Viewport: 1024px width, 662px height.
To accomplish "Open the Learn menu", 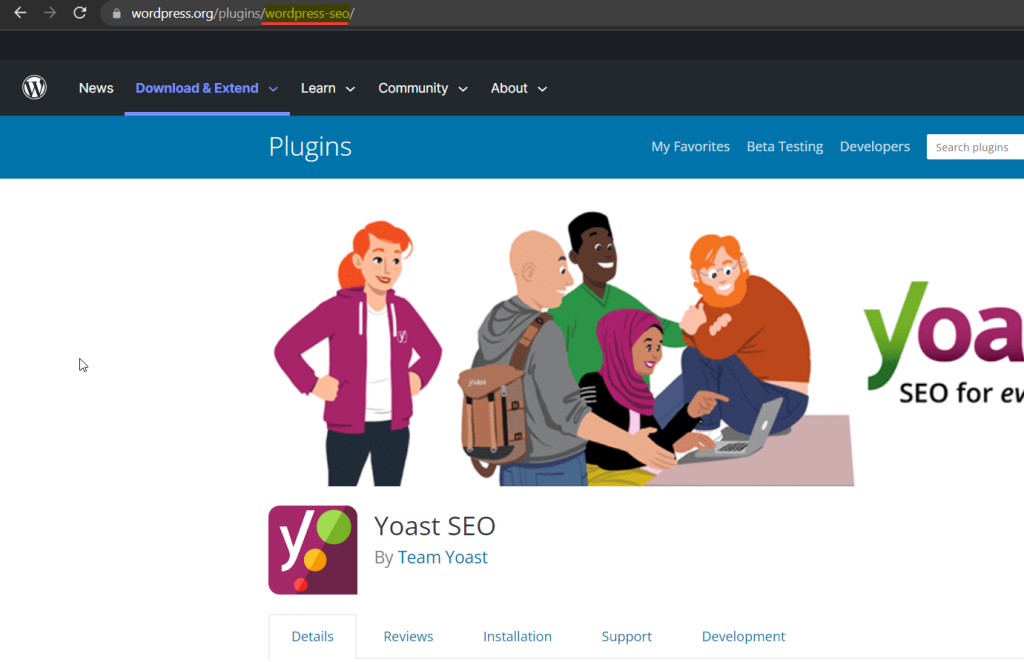I will click(x=318, y=88).
